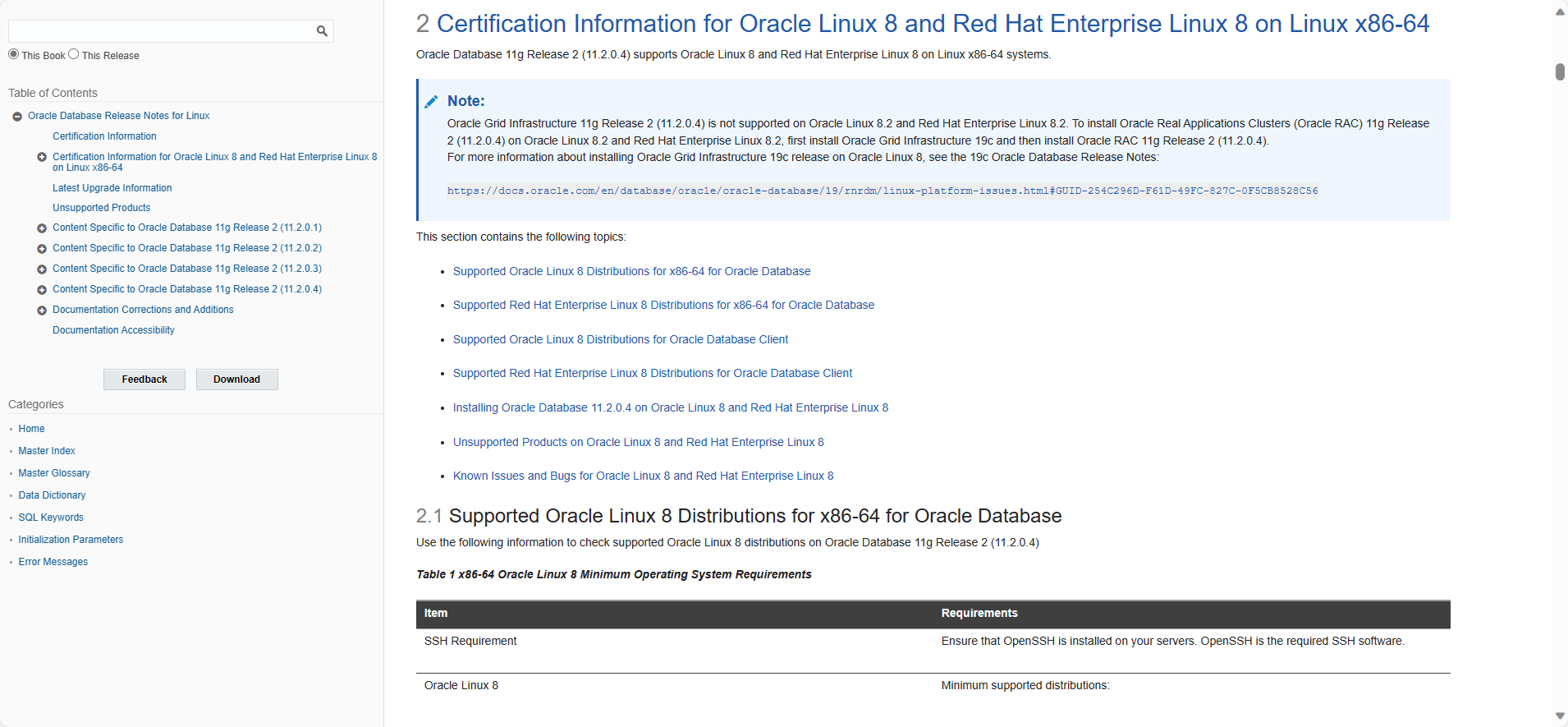Open Supported Red Hat Database Client link
1568x727 pixels.
pyautogui.click(x=653, y=373)
